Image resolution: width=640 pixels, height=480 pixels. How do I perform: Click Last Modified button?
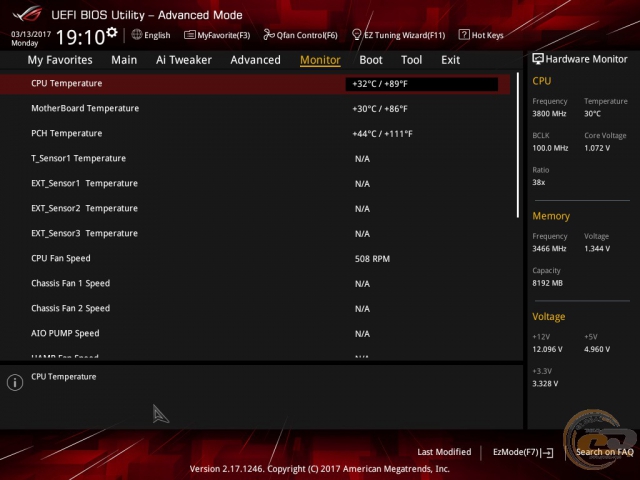444,452
